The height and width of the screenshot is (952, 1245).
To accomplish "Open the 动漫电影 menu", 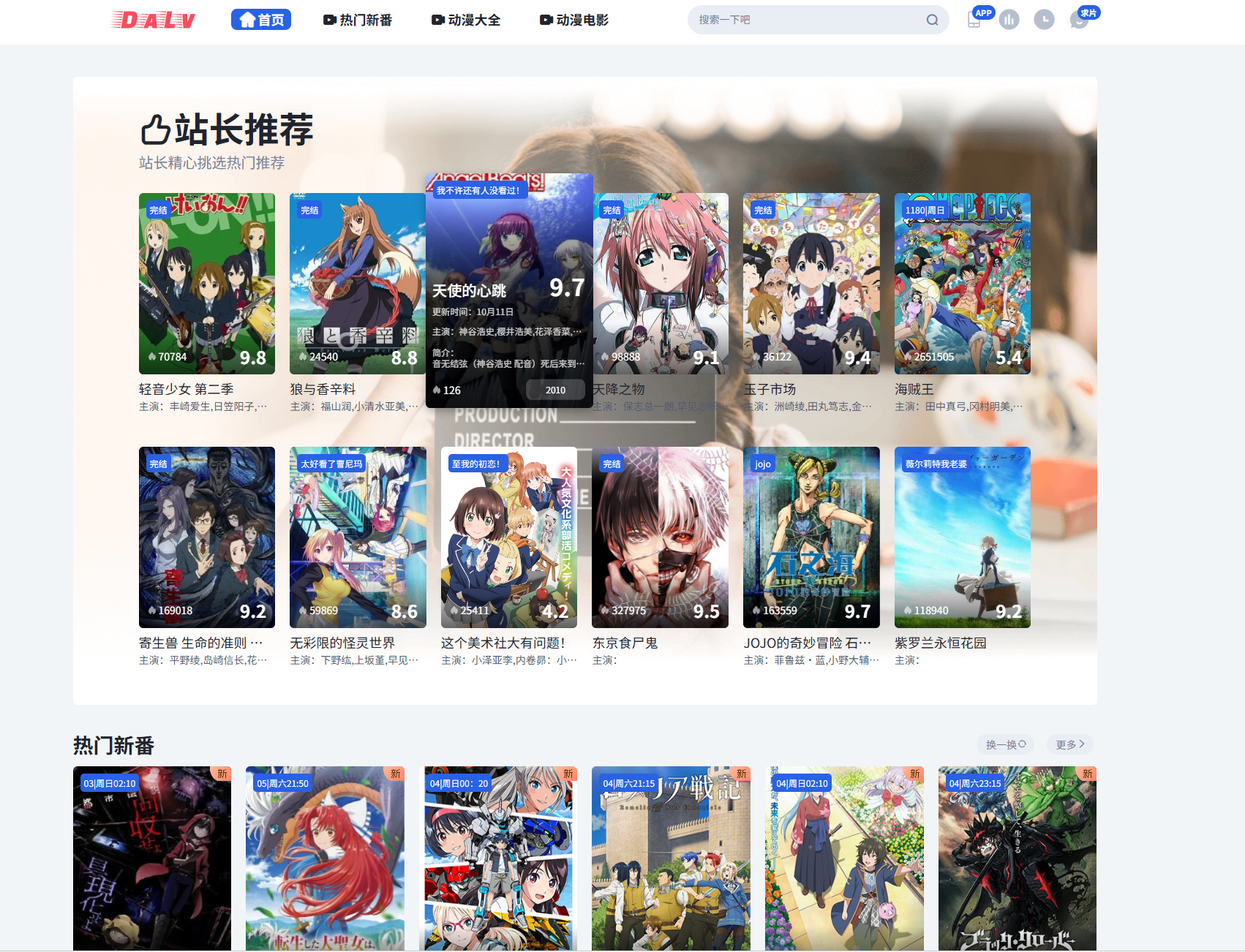I will [574, 20].
